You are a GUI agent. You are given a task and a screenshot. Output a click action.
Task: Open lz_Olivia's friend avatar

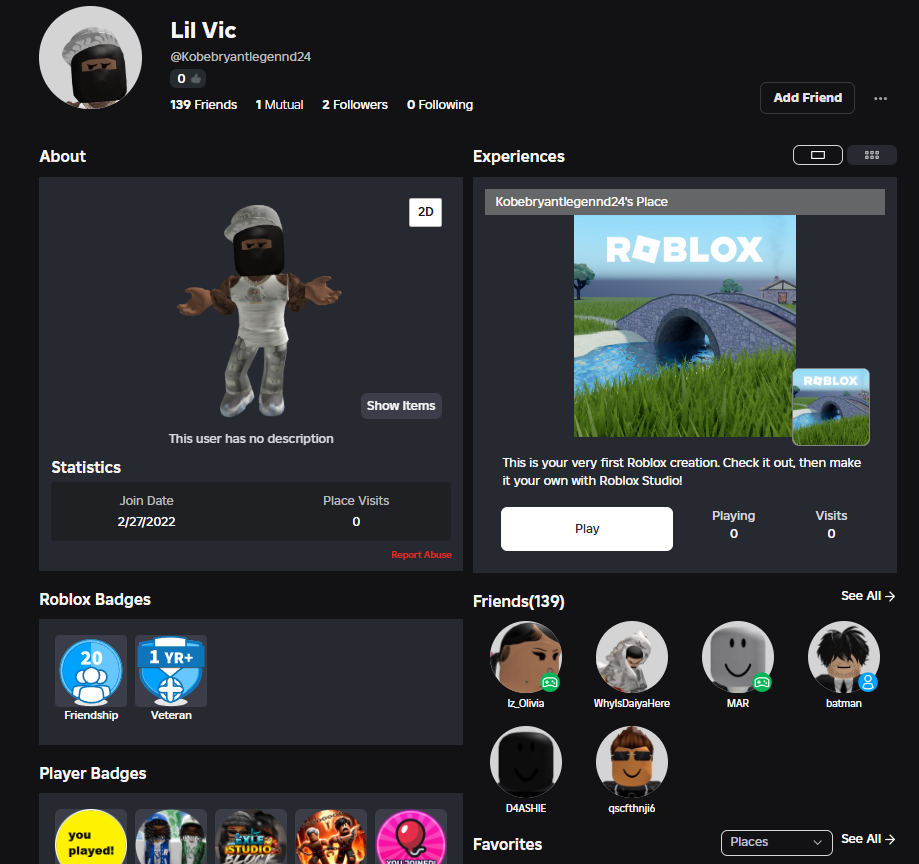pos(526,657)
